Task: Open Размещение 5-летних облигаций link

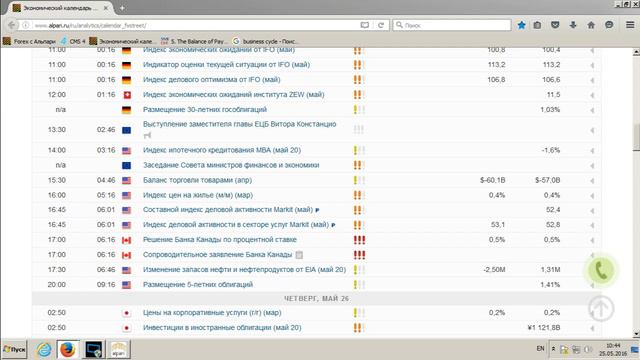Action: coord(198,284)
